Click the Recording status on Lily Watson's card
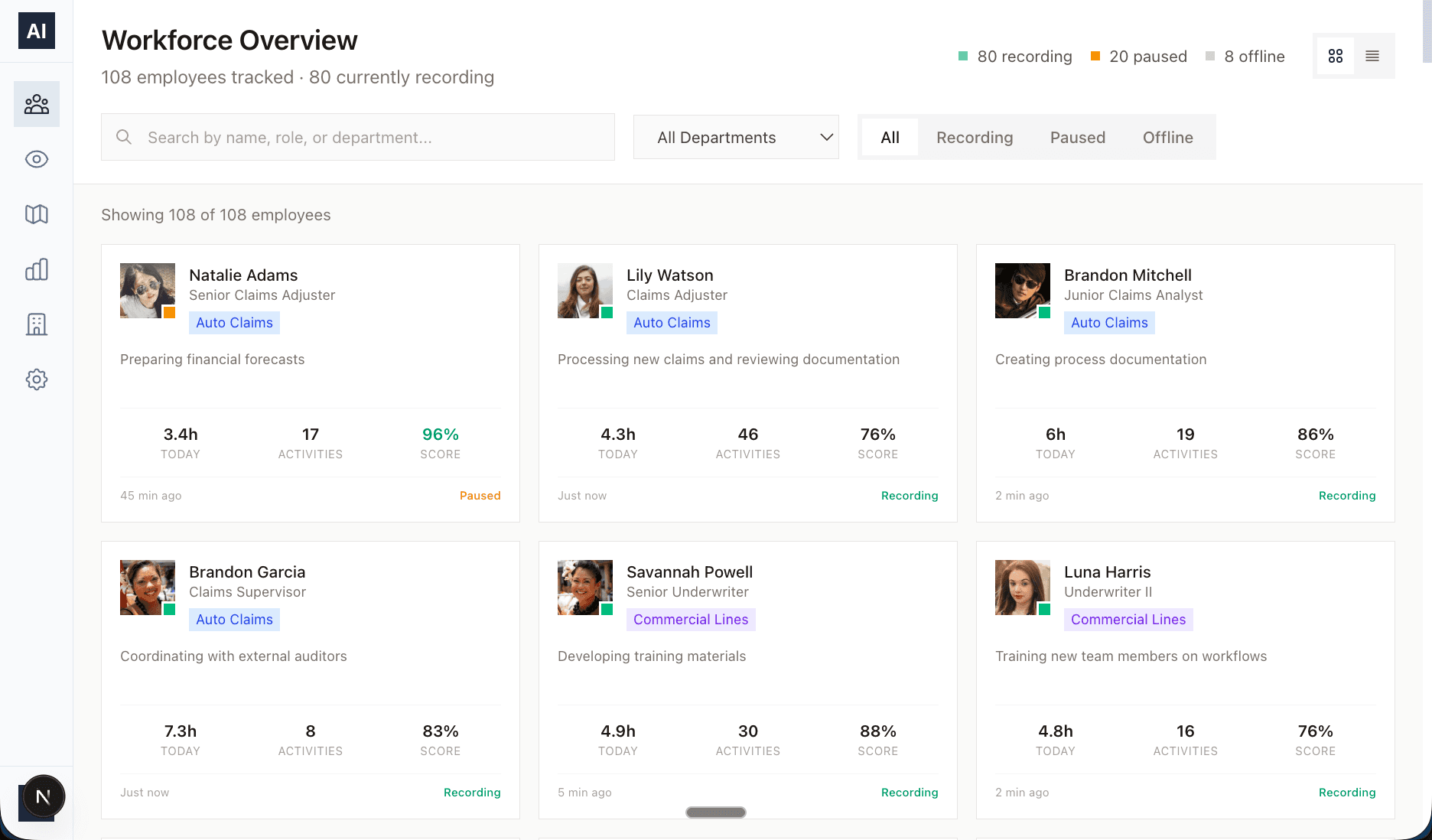1432x840 pixels. point(910,495)
